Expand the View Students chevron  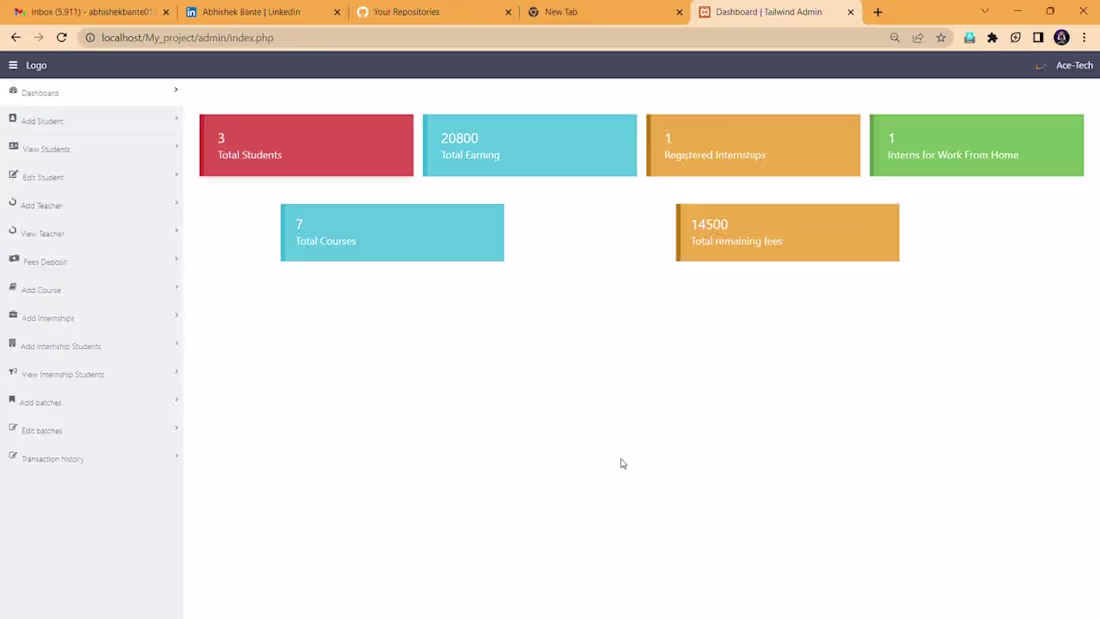(x=176, y=146)
